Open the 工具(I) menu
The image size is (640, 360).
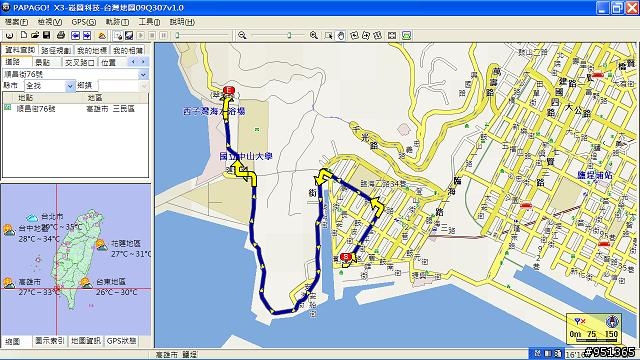tap(149, 22)
